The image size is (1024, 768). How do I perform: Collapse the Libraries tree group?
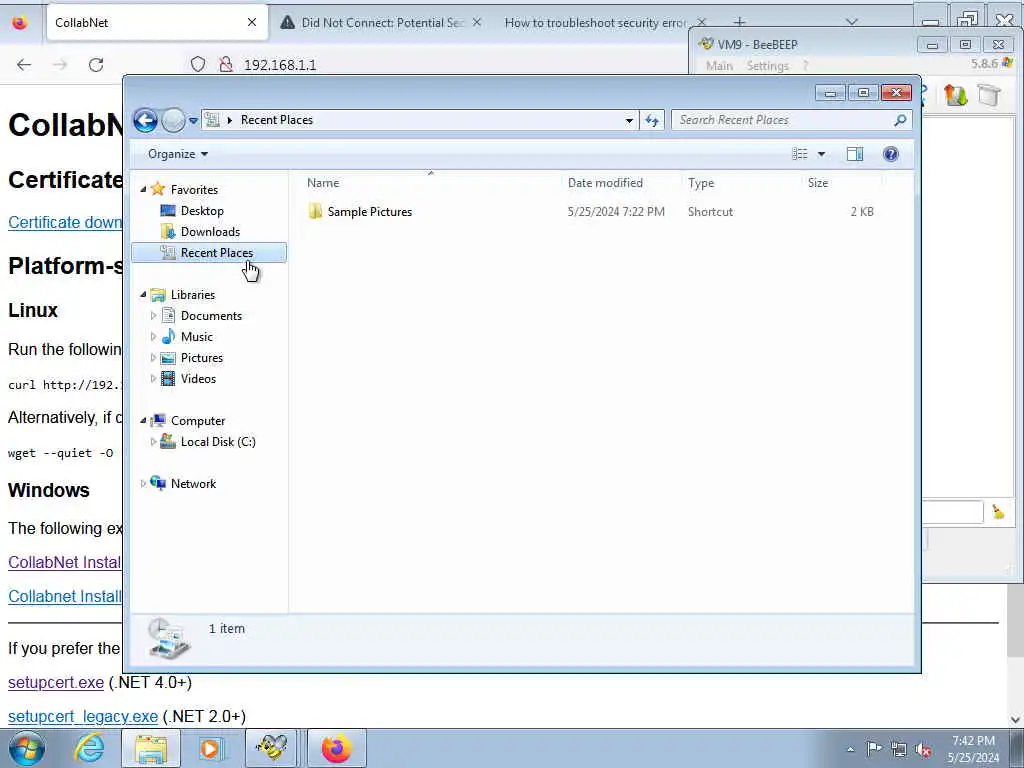coord(143,295)
